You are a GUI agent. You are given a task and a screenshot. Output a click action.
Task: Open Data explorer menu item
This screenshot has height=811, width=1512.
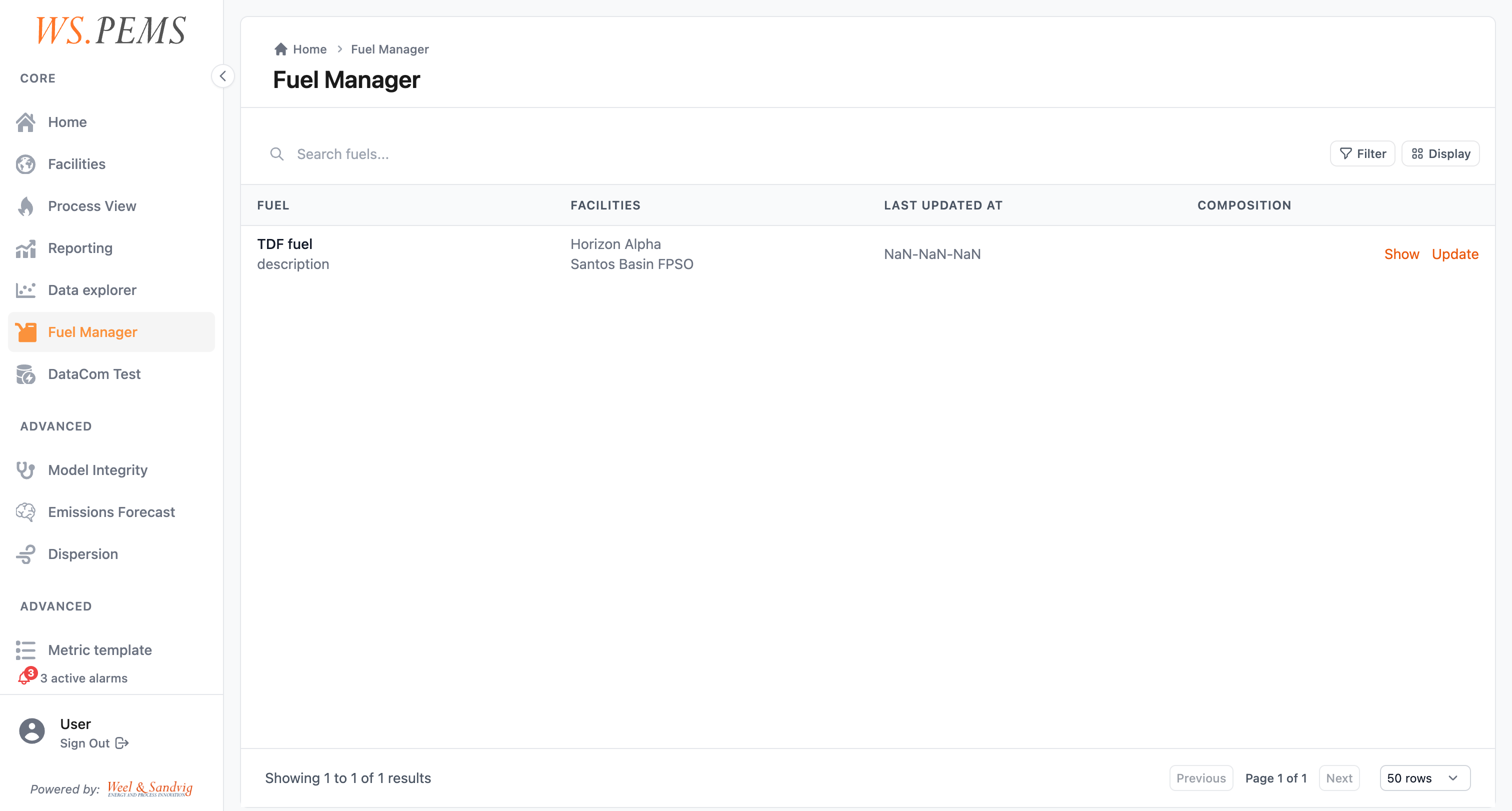click(x=111, y=290)
